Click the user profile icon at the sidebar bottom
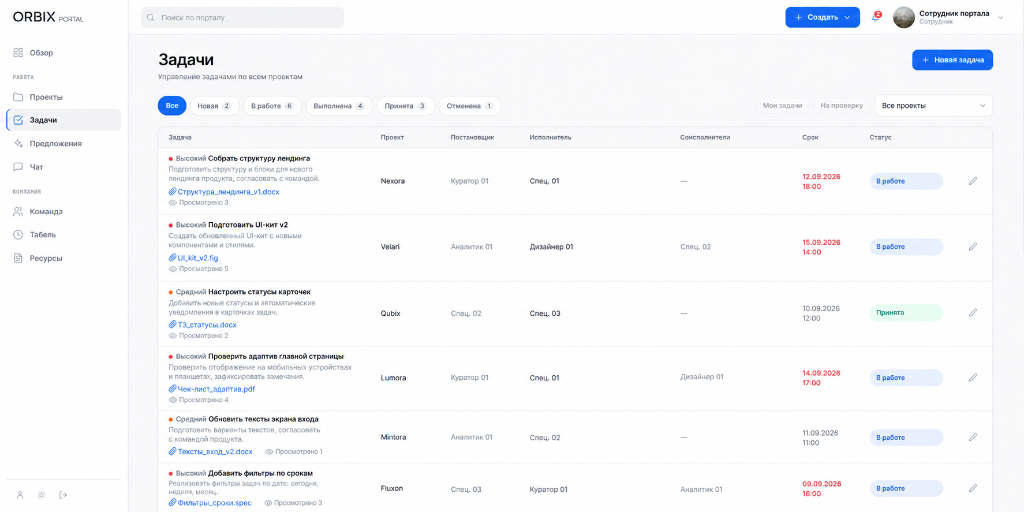Image resolution: width=1024 pixels, height=512 pixels. pyautogui.click(x=20, y=495)
